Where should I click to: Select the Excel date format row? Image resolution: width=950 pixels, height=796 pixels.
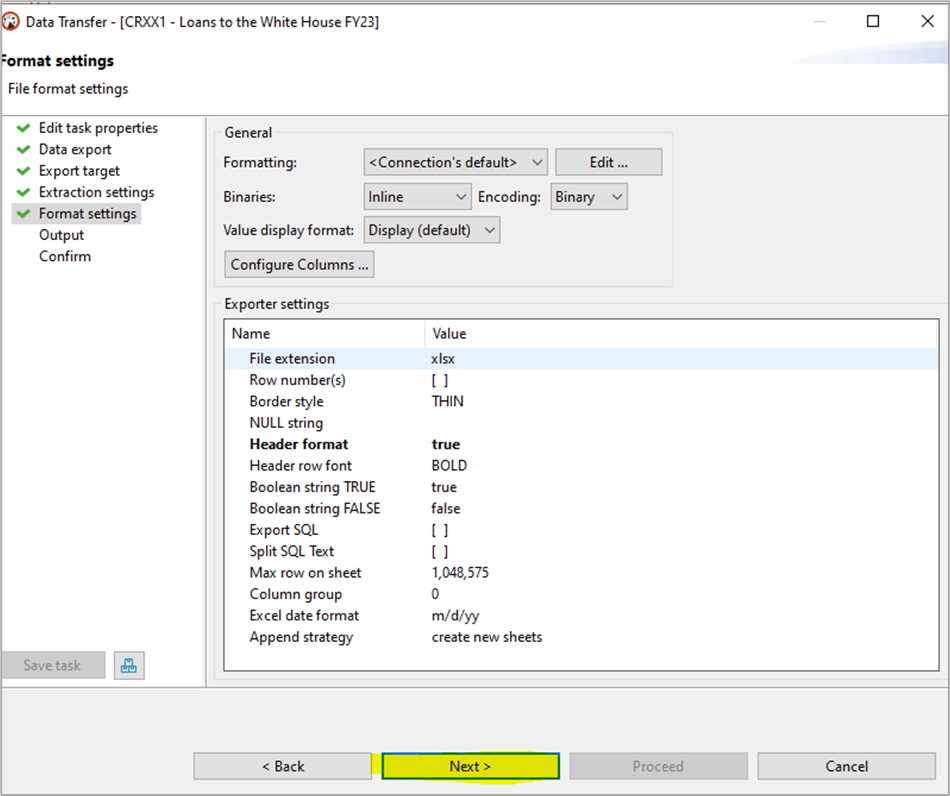(x=582, y=615)
